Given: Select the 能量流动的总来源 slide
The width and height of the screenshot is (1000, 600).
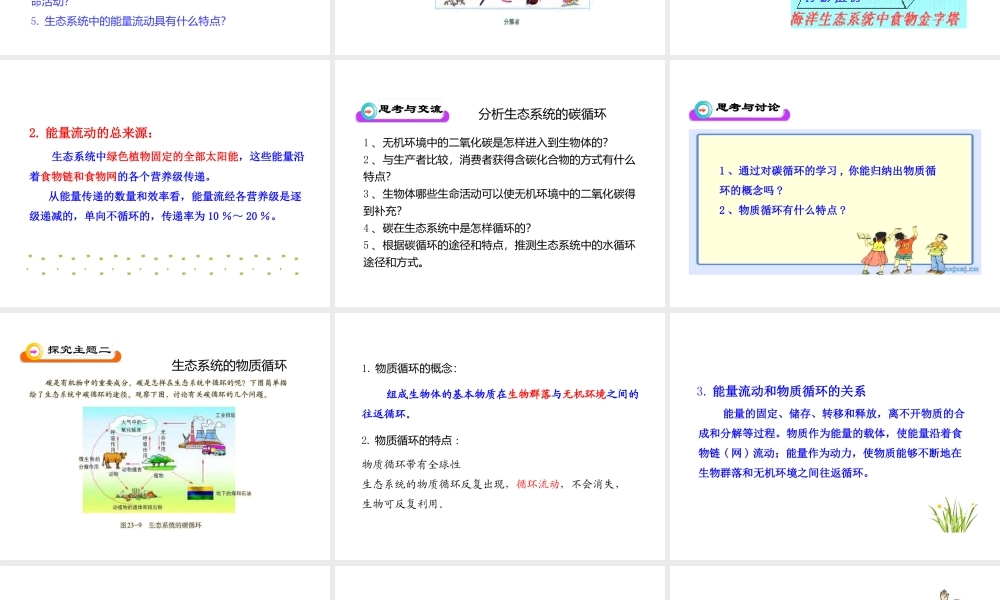Looking at the screenshot, I should (x=165, y=182).
